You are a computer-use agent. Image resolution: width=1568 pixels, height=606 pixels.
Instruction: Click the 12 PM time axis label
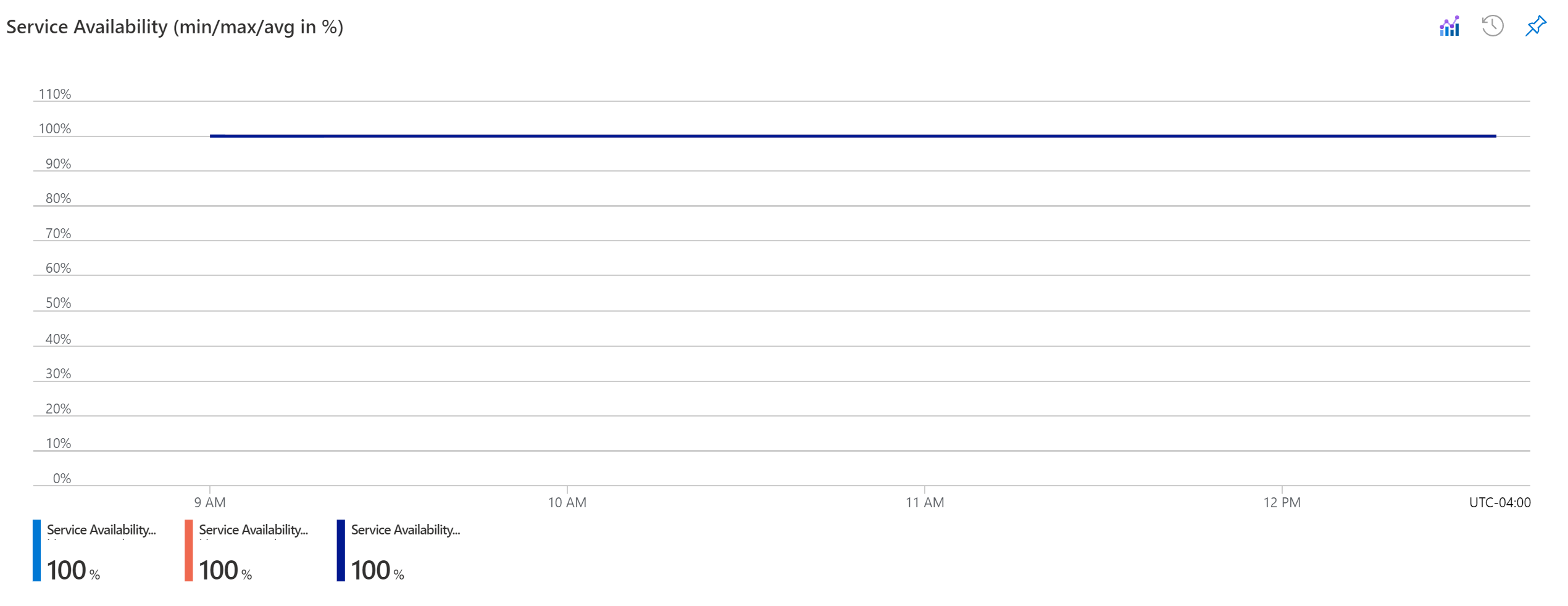coord(1282,502)
